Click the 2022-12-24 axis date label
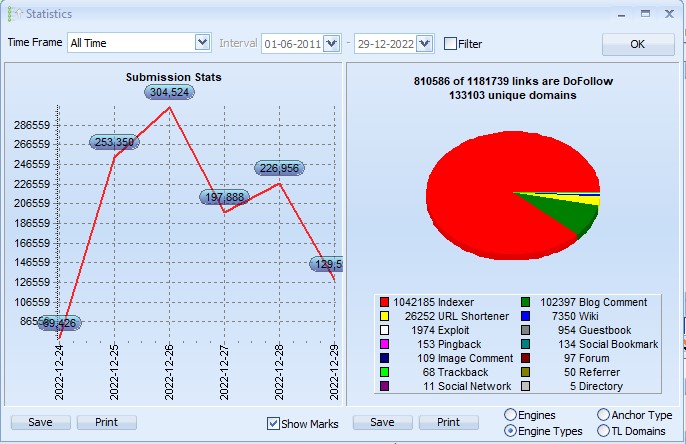686x444 pixels. (x=59, y=372)
